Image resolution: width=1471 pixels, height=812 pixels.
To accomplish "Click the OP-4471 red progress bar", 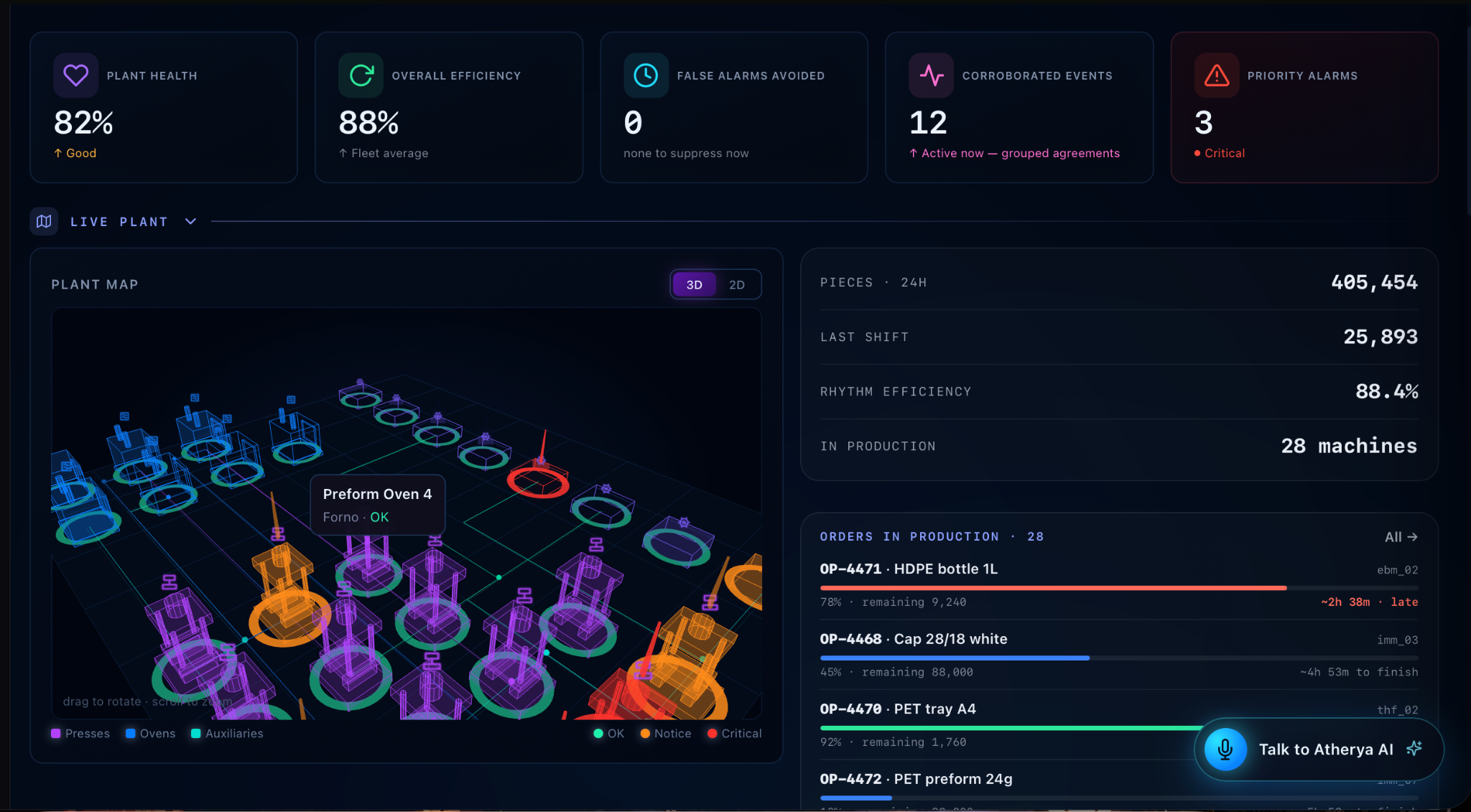I will [1053, 588].
